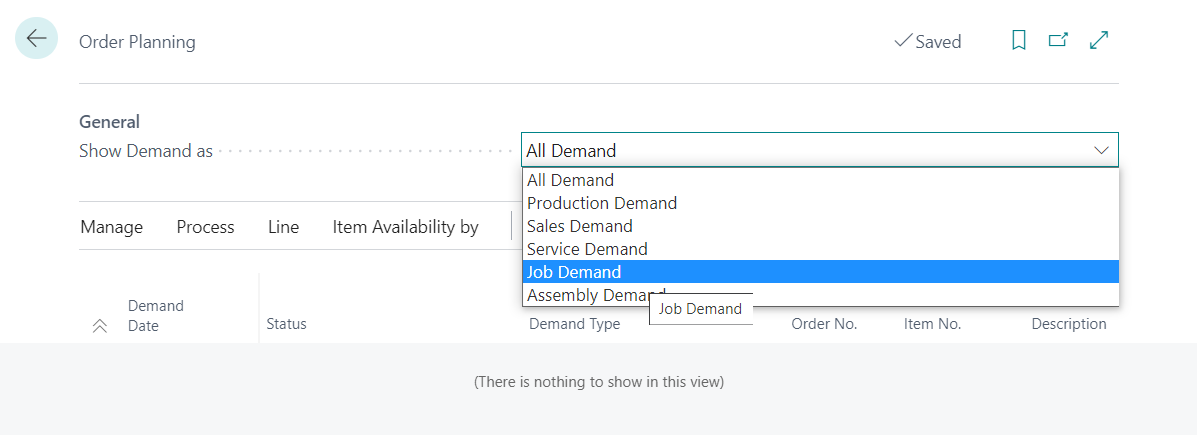Viewport: 1197px width, 435px height.
Task: Click the collapse rows chevron icon
Action: click(x=100, y=325)
